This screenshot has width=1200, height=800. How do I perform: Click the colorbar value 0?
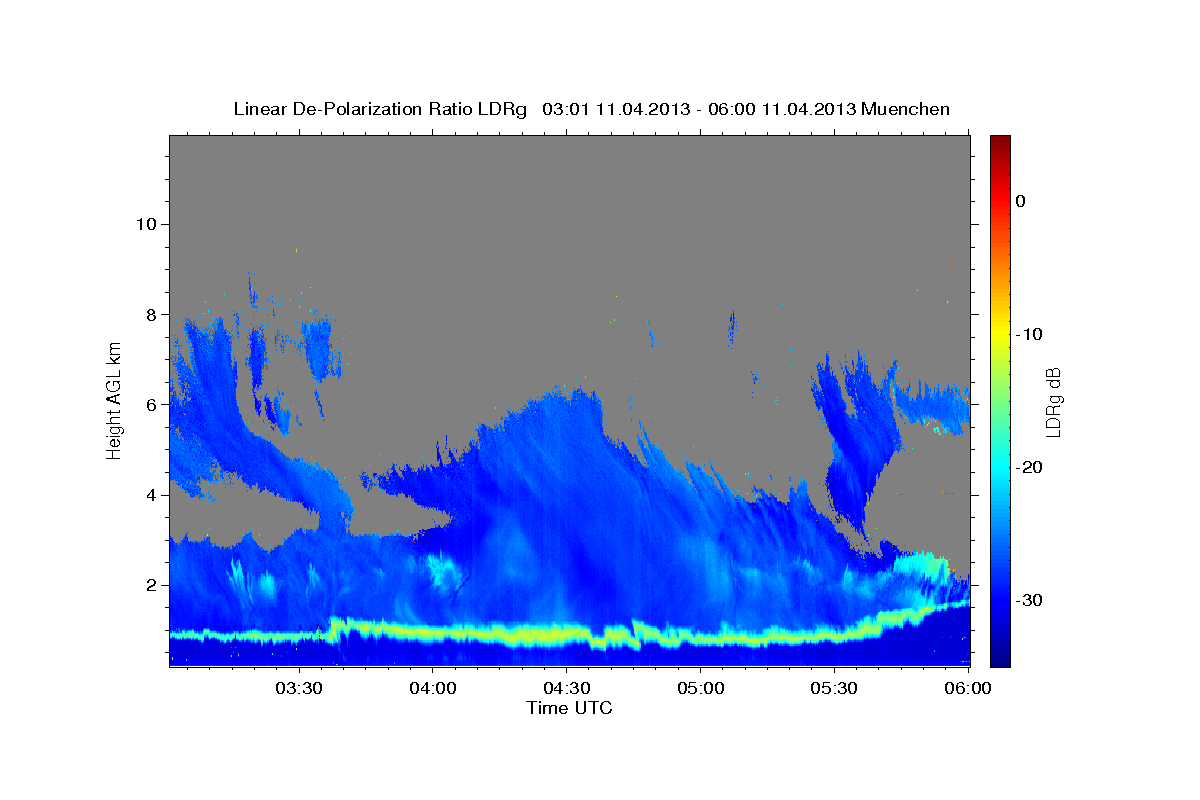(x=1021, y=201)
